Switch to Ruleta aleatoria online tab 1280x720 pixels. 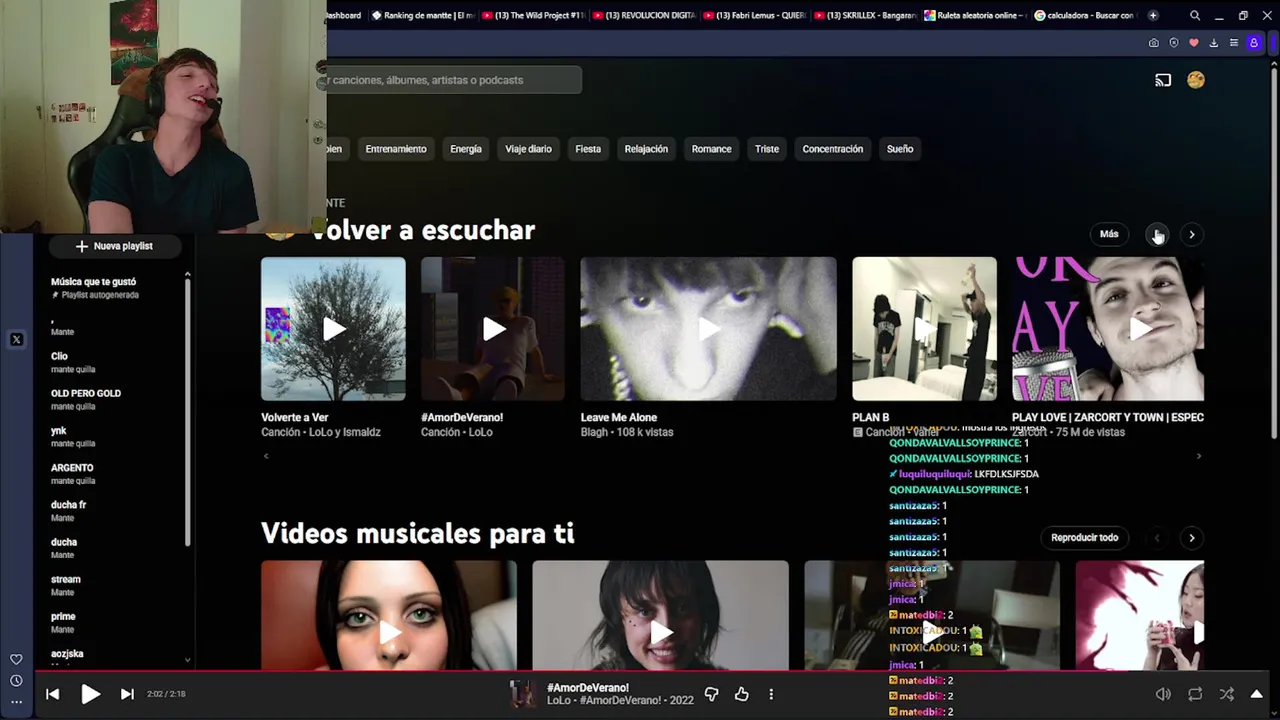[x=974, y=15]
